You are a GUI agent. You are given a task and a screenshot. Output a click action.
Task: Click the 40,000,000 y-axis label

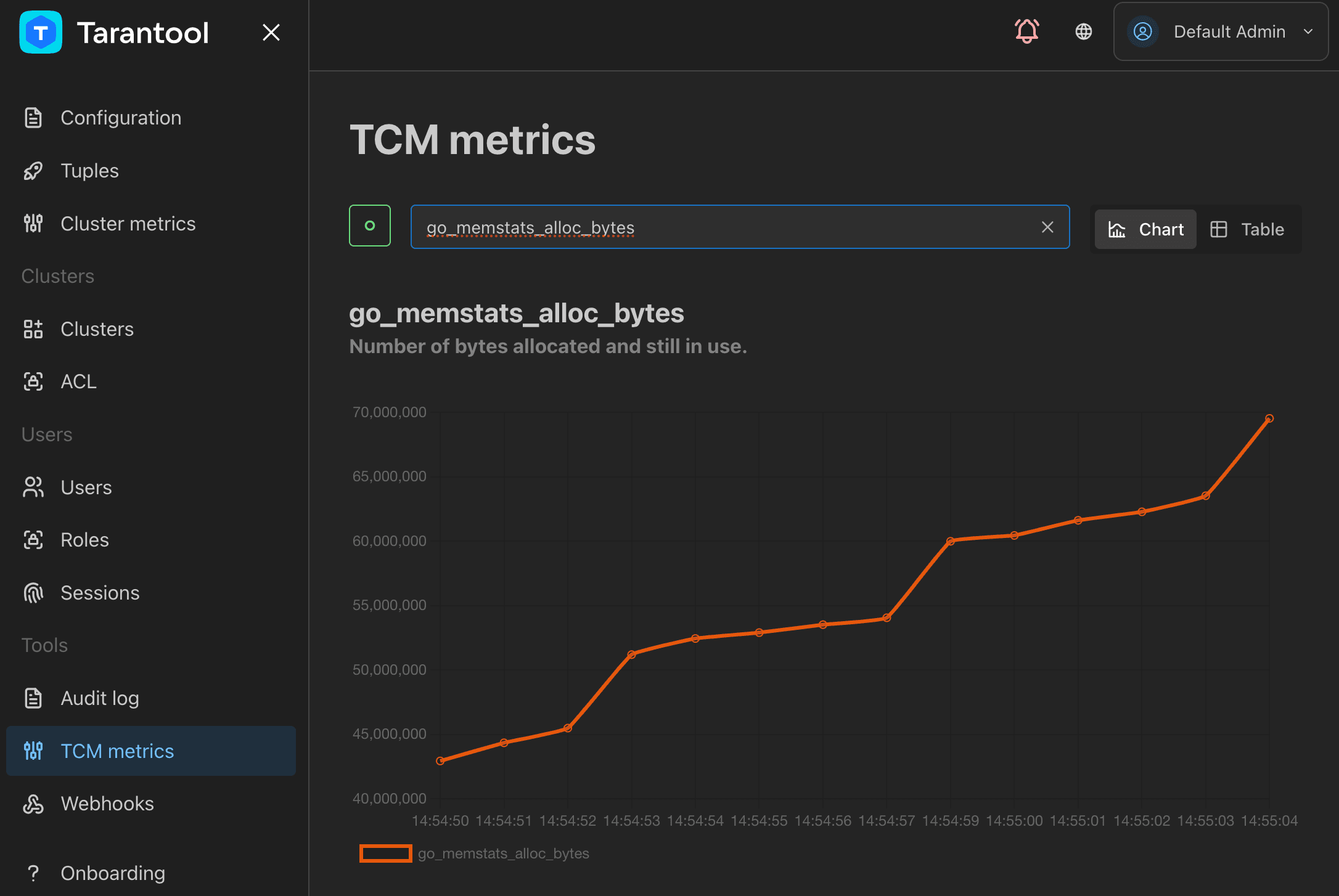coord(389,798)
